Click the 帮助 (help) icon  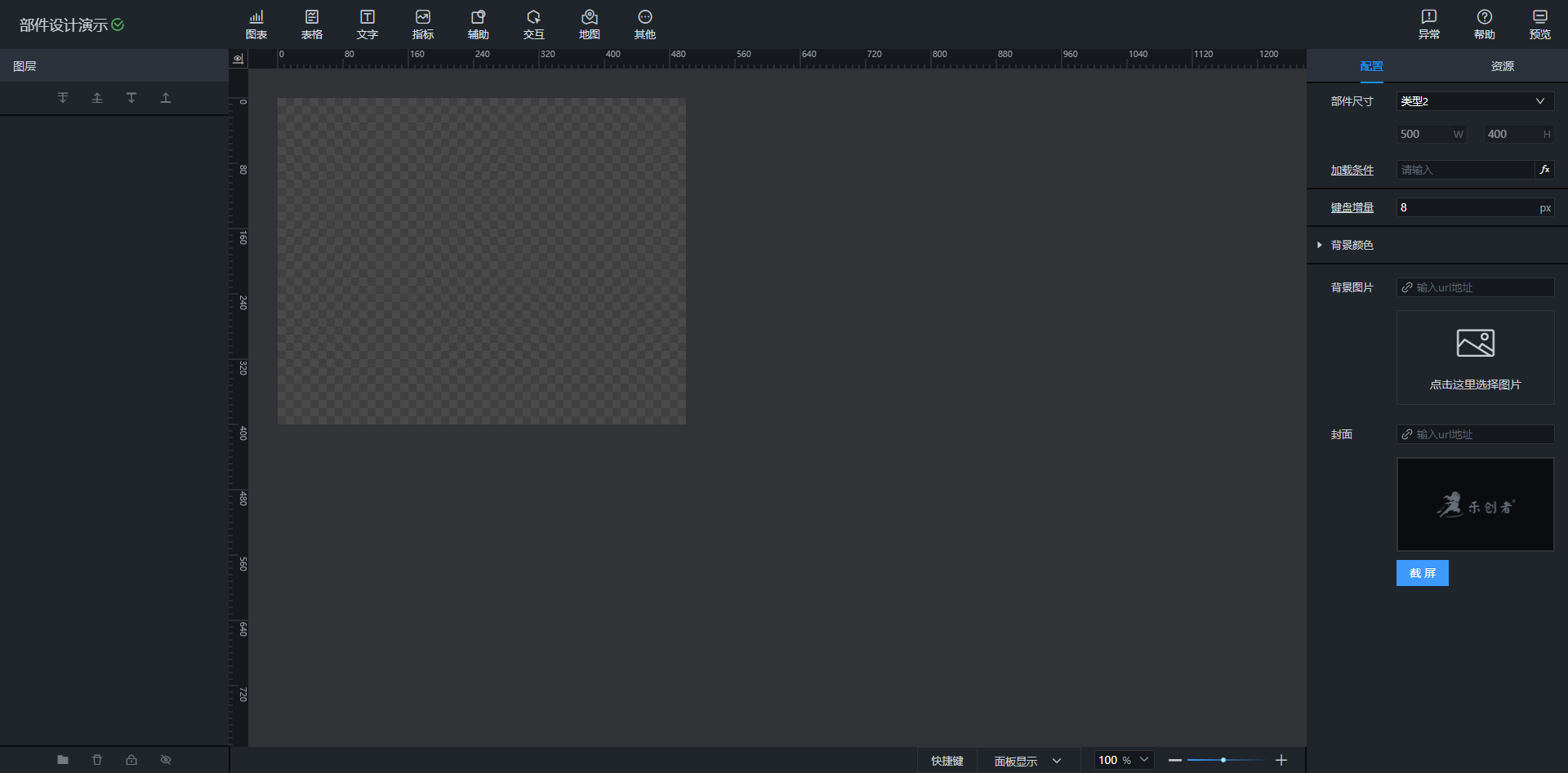click(x=1485, y=24)
